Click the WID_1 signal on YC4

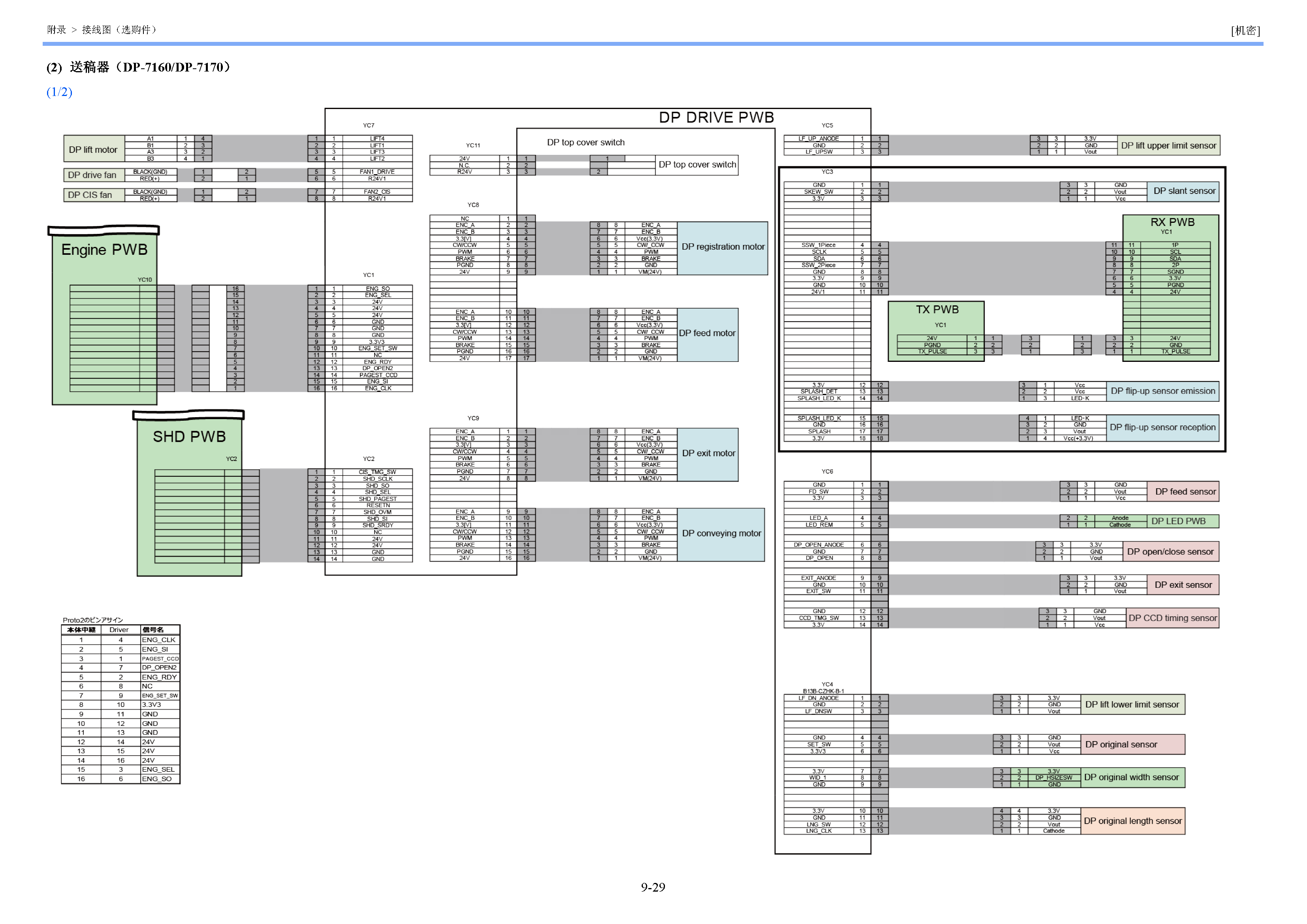coord(818,778)
